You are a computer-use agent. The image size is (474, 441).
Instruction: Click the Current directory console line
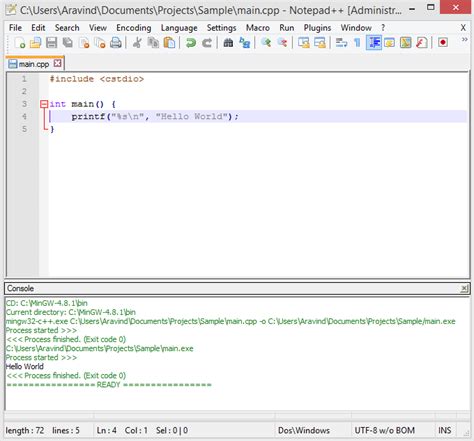pos(71,312)
